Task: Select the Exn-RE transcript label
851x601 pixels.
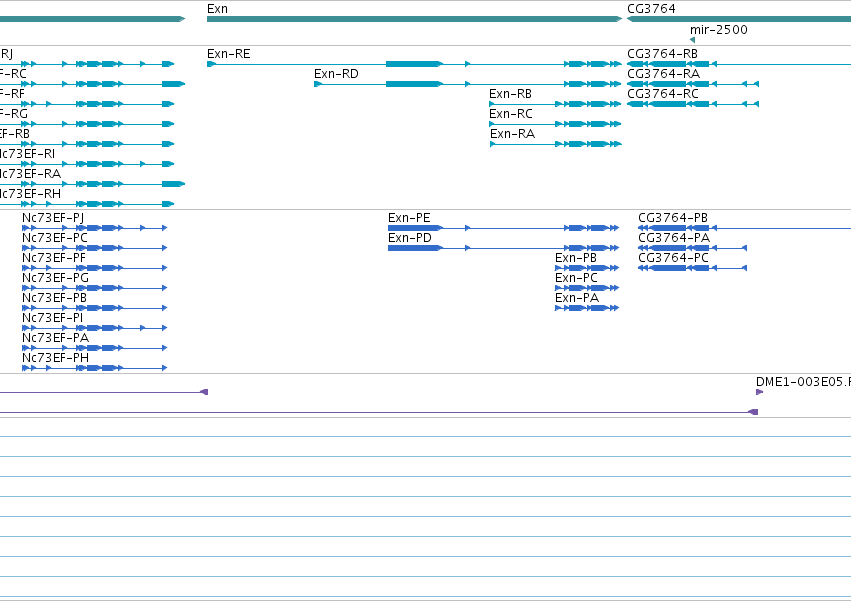Action: 228,54
